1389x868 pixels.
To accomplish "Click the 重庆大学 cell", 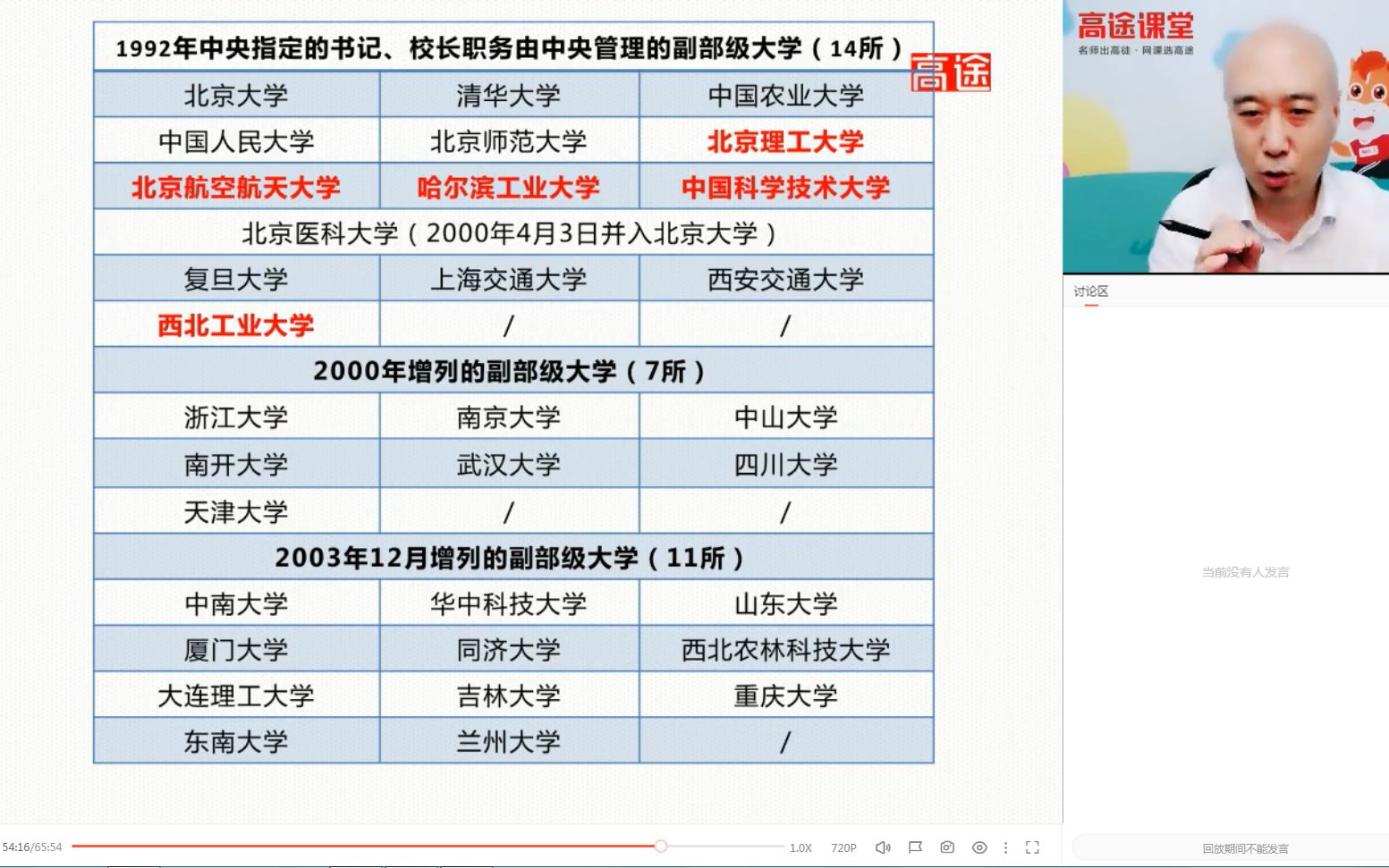I will [786, 695].
